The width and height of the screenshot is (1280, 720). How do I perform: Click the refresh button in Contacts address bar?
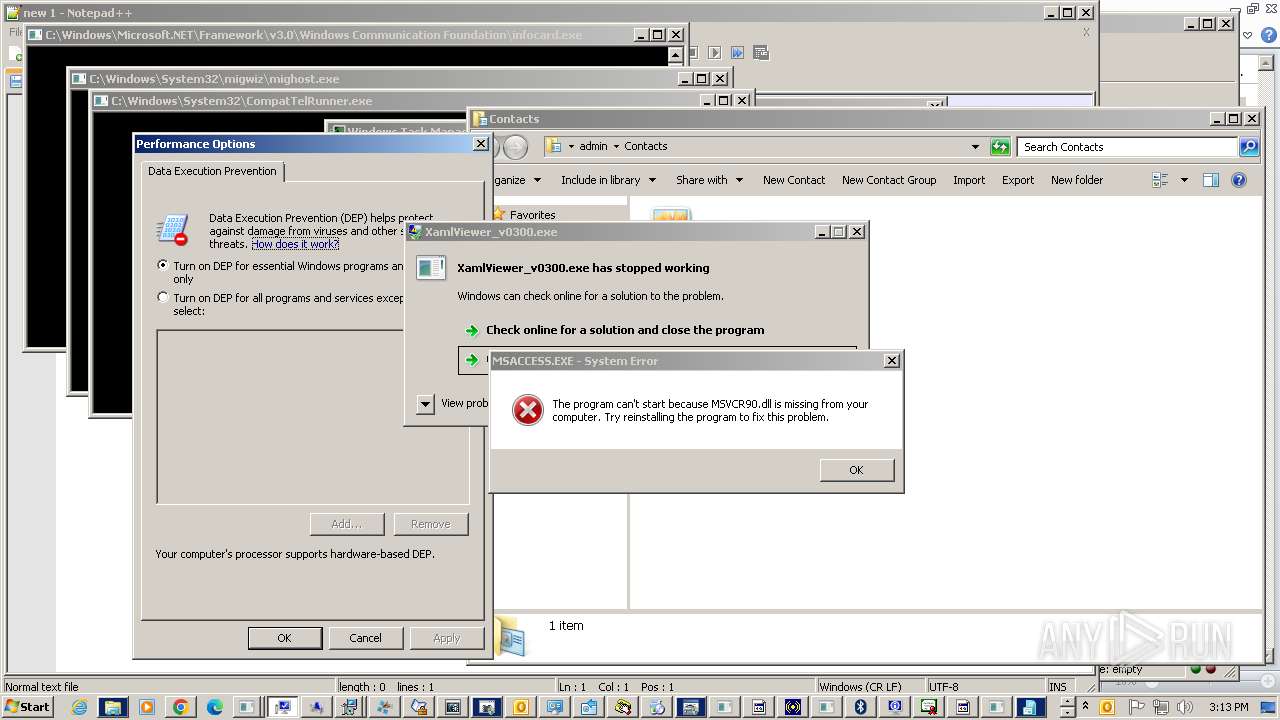coord(999,147)
